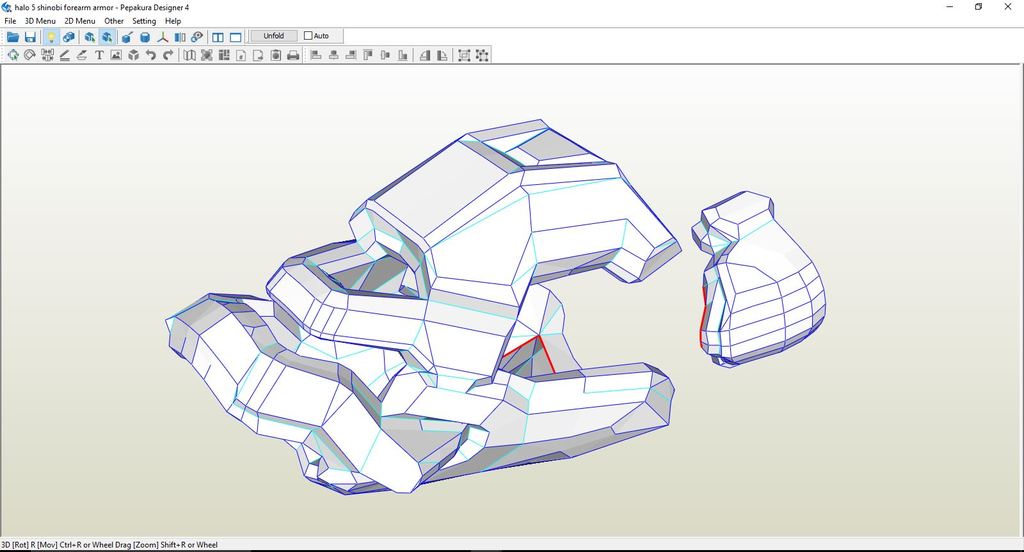Save the project with the floppy disk icon

pos(30,37)
